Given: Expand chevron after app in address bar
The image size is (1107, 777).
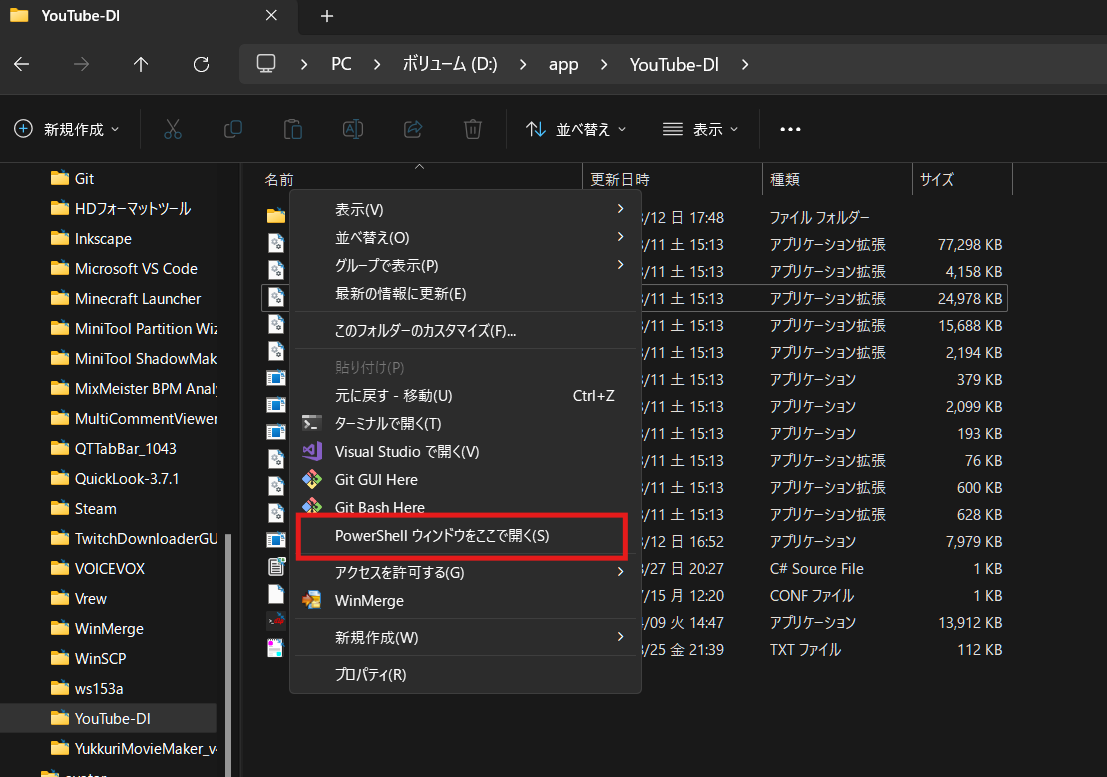Looking at the screenshot, I should click(x=604, y=64).
